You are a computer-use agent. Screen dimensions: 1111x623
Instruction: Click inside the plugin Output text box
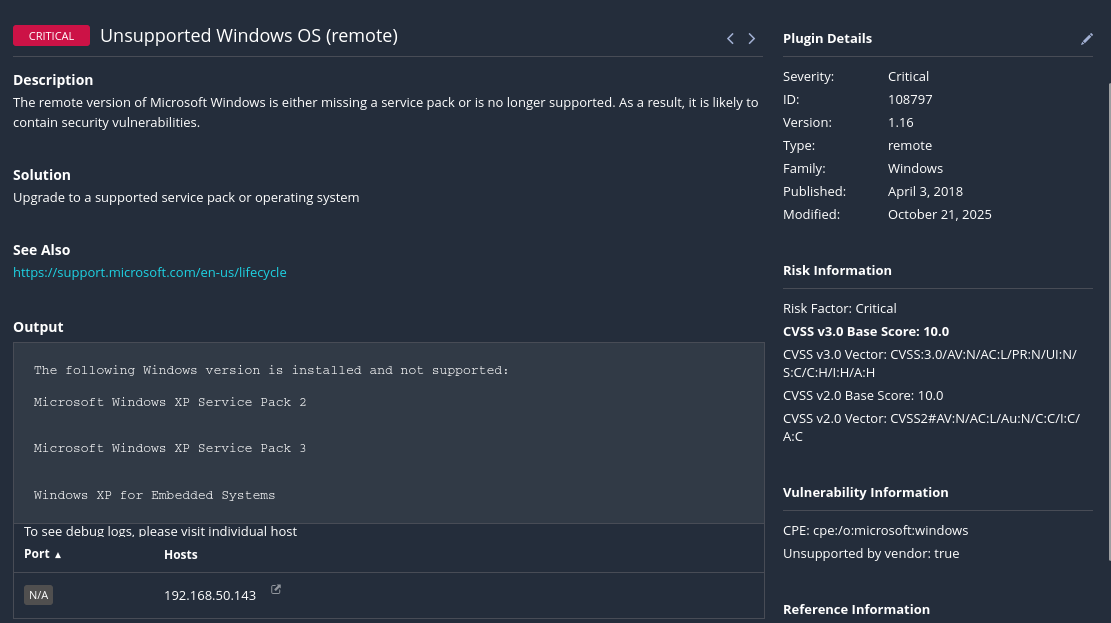pos(388,432)
